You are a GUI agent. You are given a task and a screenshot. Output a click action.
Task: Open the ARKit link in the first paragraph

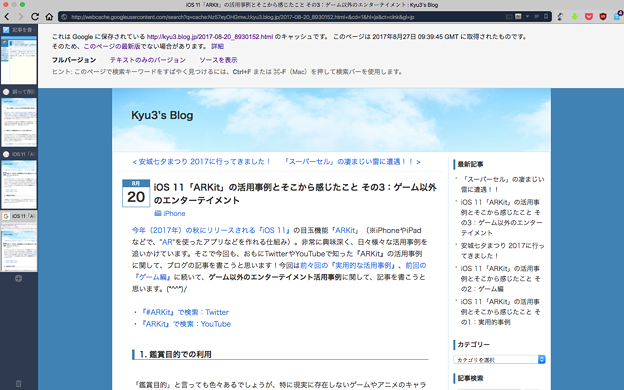[345, 230]
